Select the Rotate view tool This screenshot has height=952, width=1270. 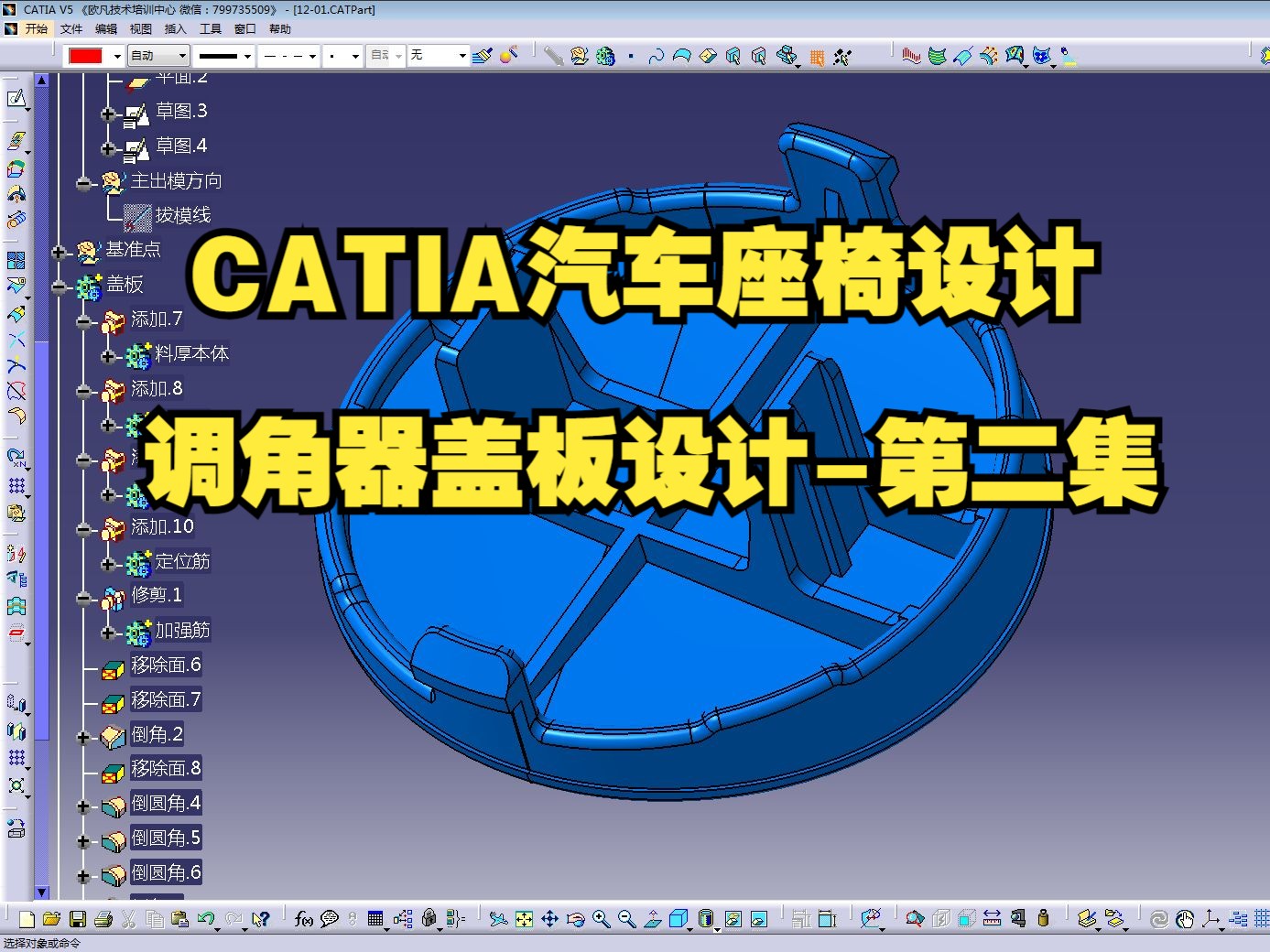click(575, 919)
